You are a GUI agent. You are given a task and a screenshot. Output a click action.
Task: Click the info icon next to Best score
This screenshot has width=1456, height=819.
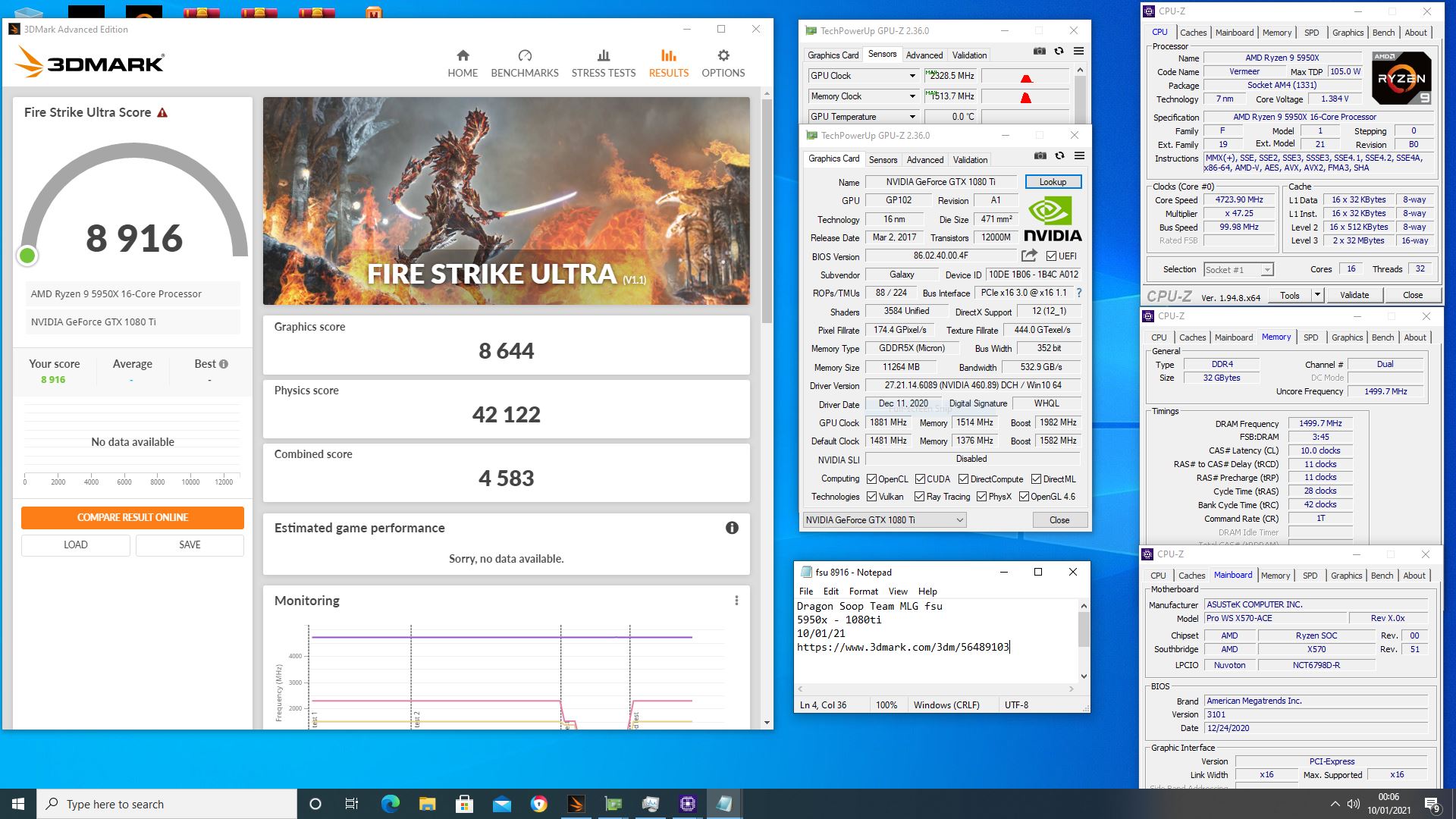[224, 364]
